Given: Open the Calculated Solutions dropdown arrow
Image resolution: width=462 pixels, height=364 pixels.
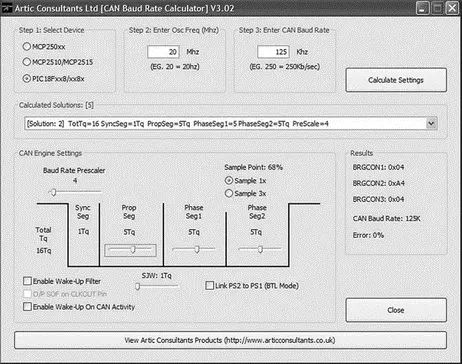Looking at the screenshot, I should [x=431, y=123].
